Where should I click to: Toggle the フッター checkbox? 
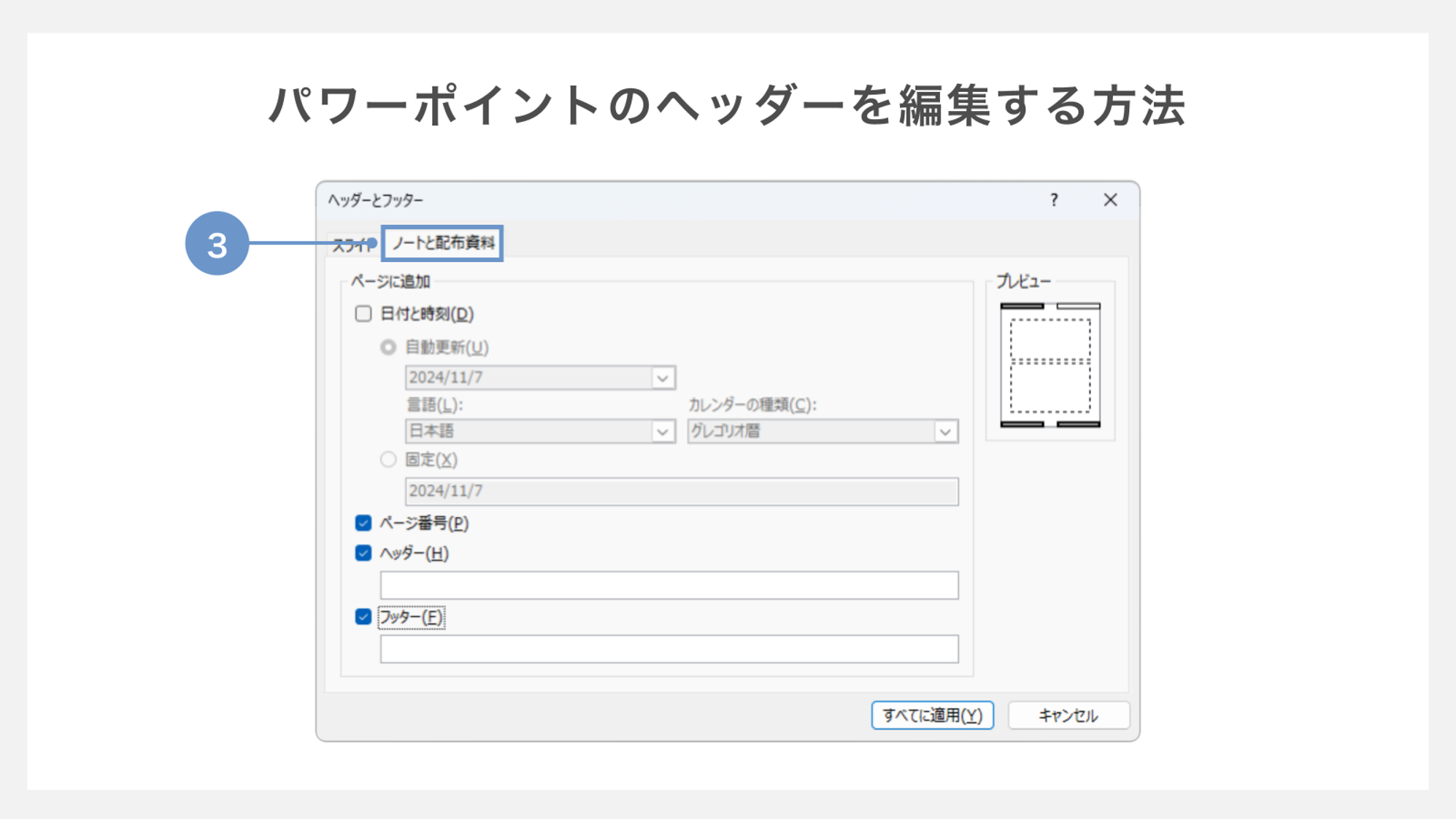[363, 617]
